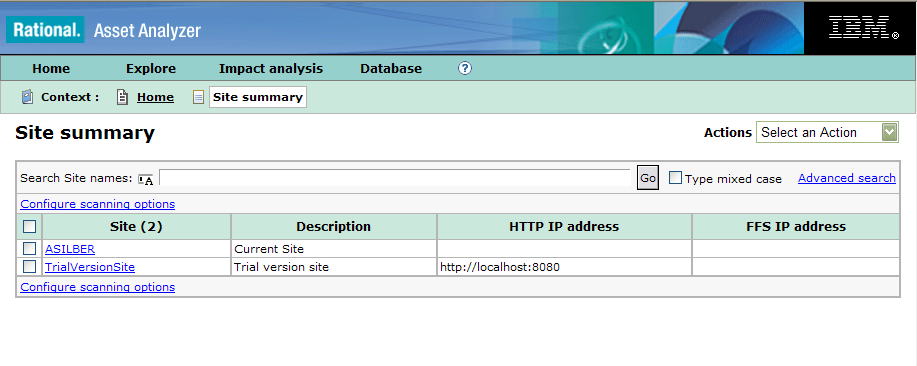
Task: Click the Site summary page icon
Action: pos(199,97)
